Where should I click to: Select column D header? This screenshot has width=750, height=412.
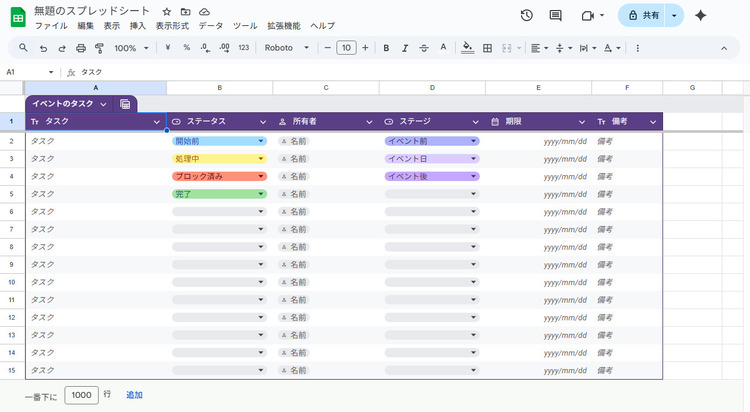tap(432, 88)
